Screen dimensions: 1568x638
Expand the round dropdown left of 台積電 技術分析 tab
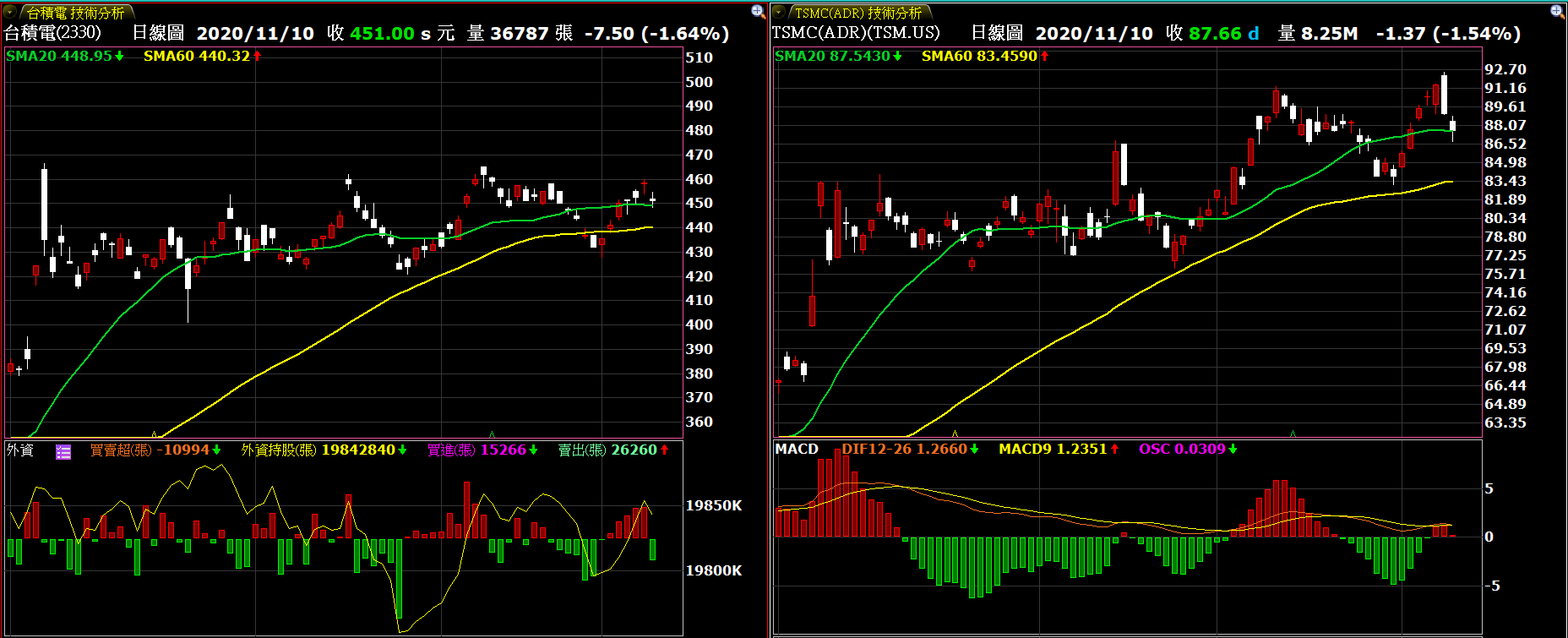[10, 13]
